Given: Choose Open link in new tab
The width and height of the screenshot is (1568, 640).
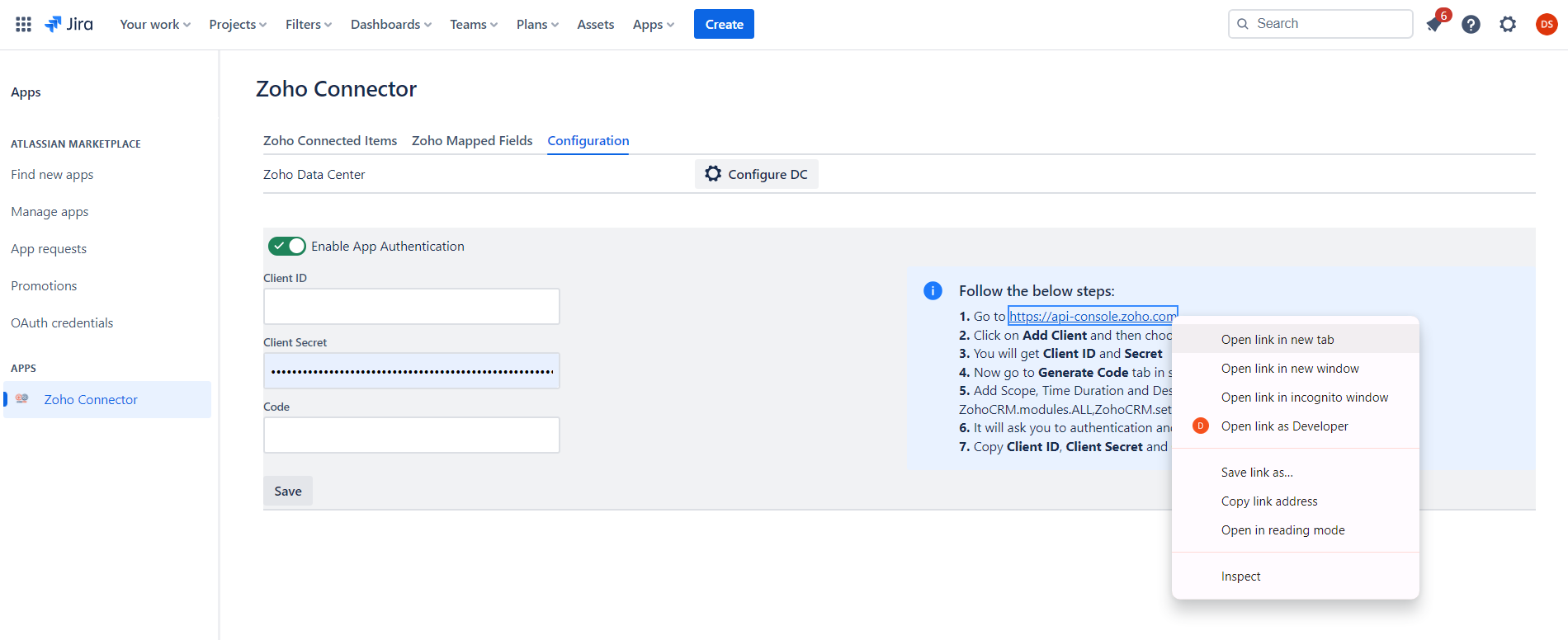Looking at the screenshot, I should pos(1296,339).
